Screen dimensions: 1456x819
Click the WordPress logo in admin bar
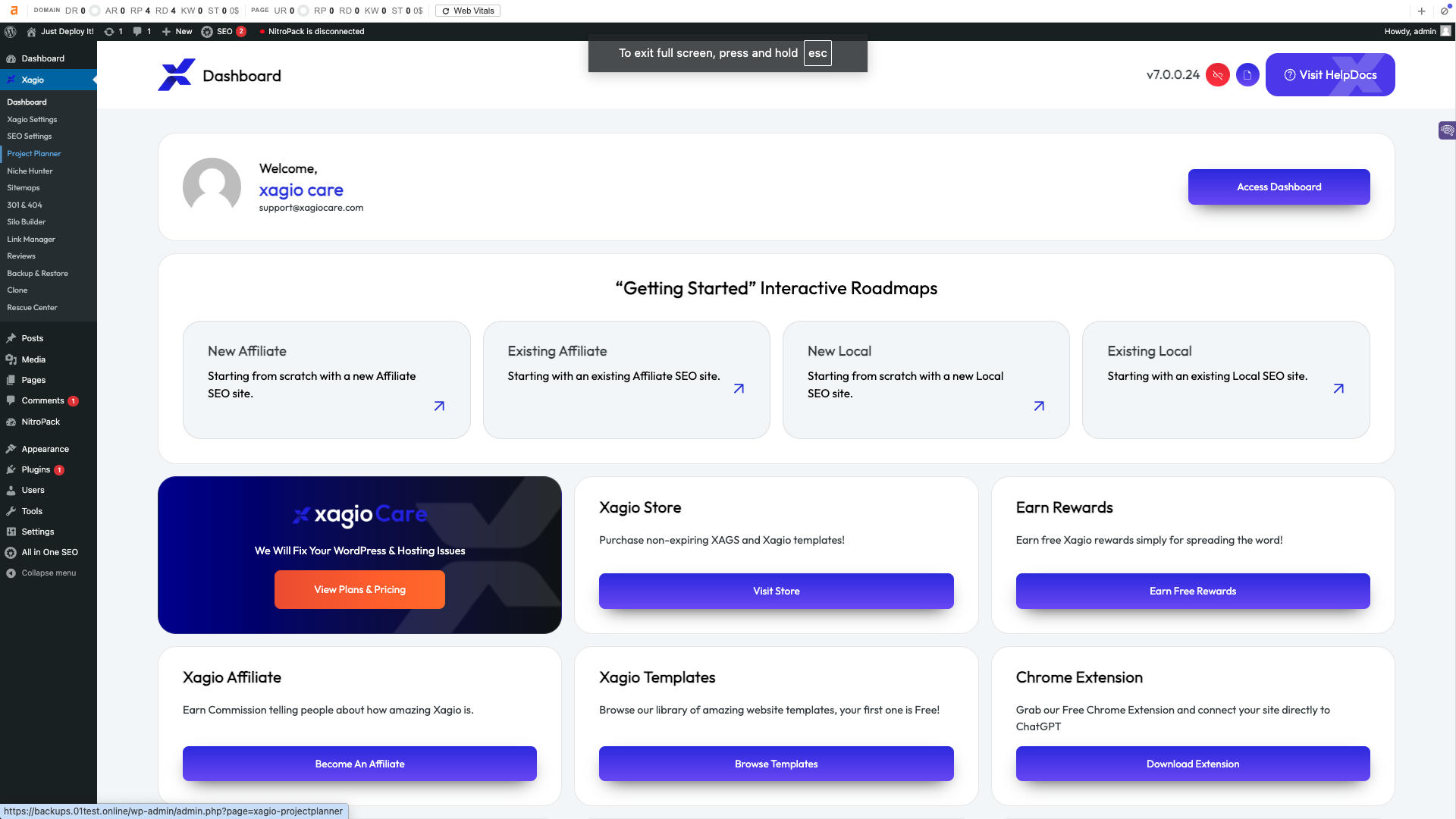point(11,32)
